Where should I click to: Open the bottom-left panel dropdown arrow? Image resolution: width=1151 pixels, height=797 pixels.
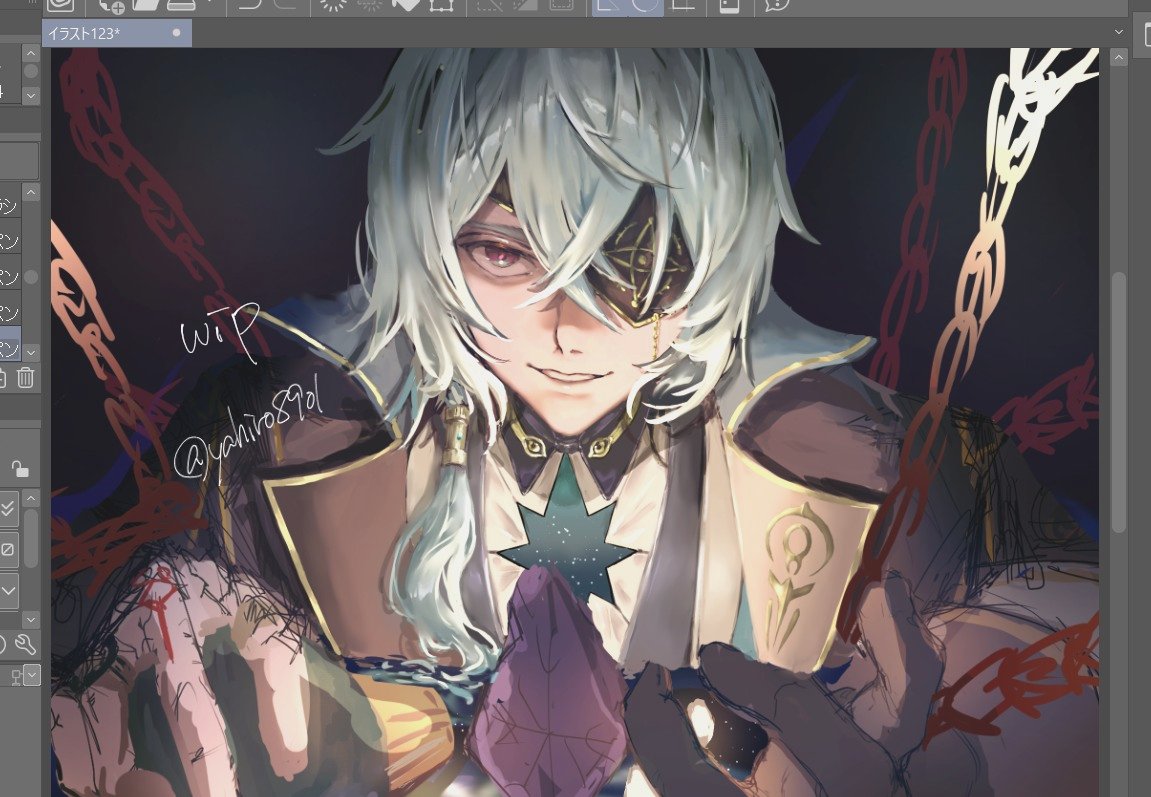[x=32, y=675]
